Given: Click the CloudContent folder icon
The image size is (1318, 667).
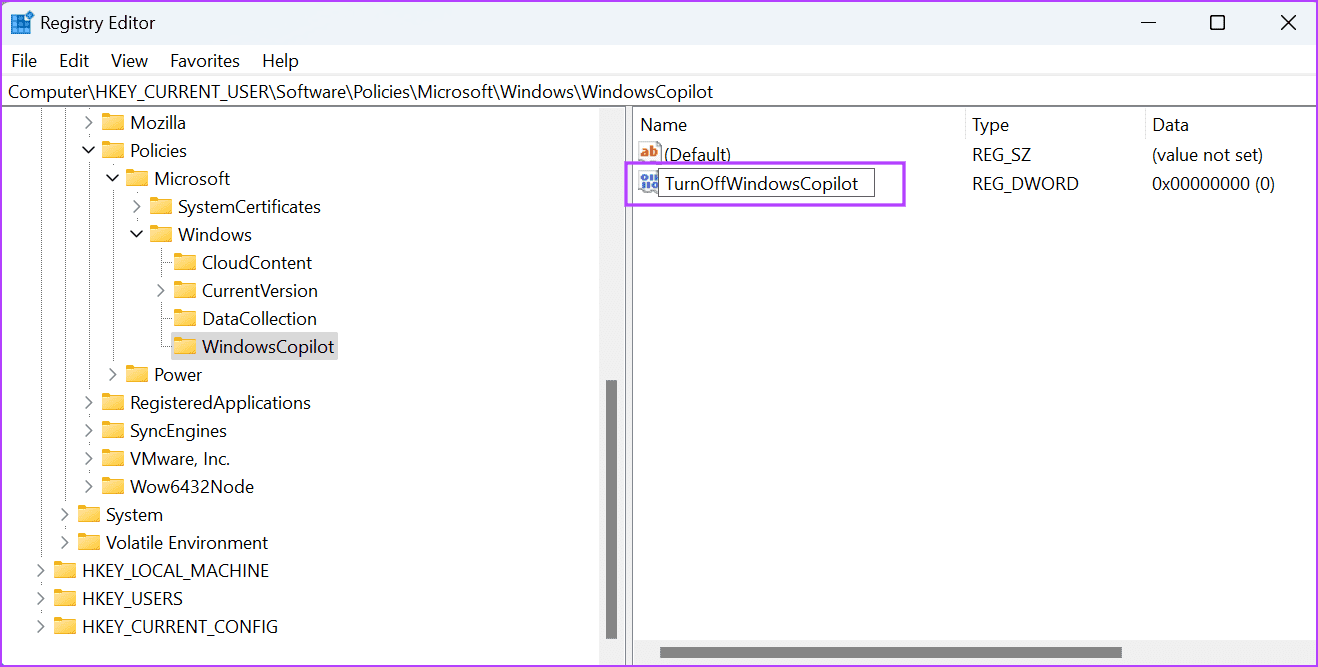Looking at the screenshot, I should pyautogui.click(x=185, y=263).
